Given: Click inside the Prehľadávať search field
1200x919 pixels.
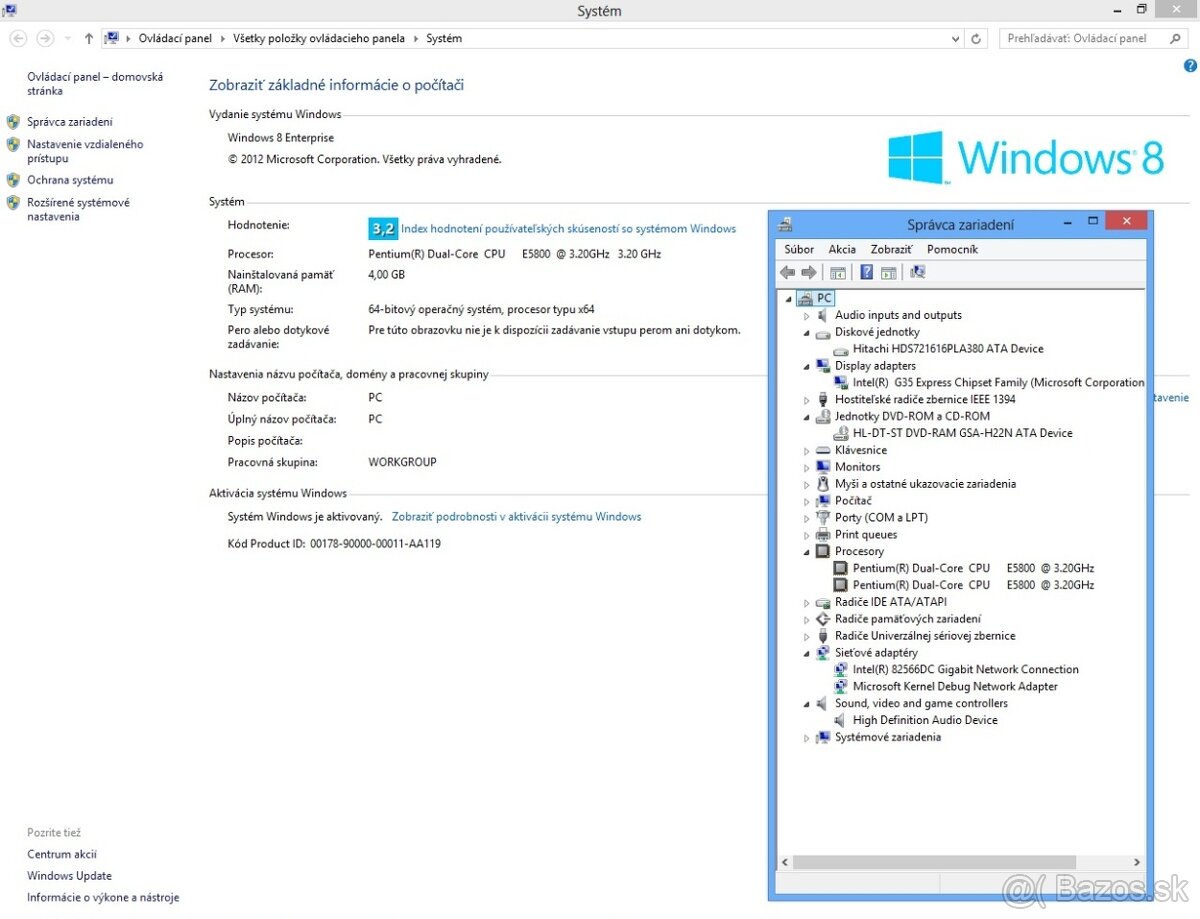Looking at the screenshot, I should (x=1080, y=37).
